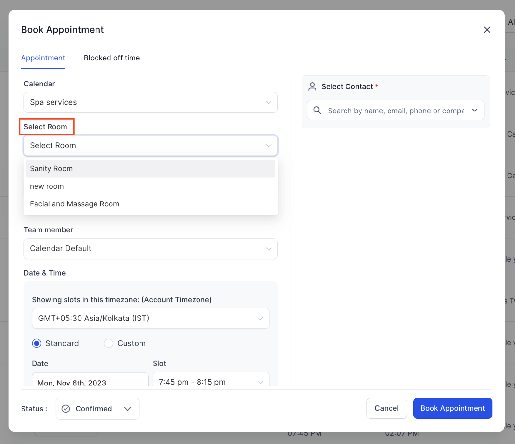Select the Custom radio option
Image resolution: width=515 pixels, height=444 pixels.
[108, 343]
